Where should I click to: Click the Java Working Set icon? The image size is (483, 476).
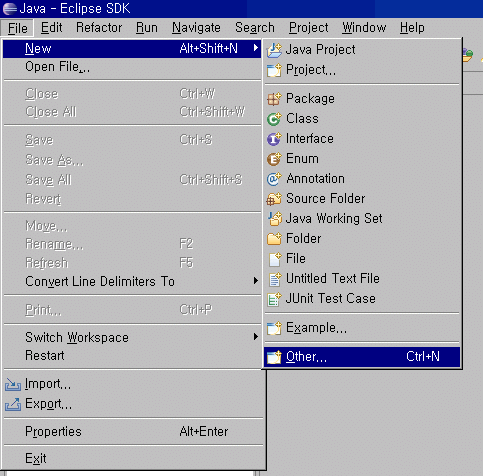pos(275,219)
